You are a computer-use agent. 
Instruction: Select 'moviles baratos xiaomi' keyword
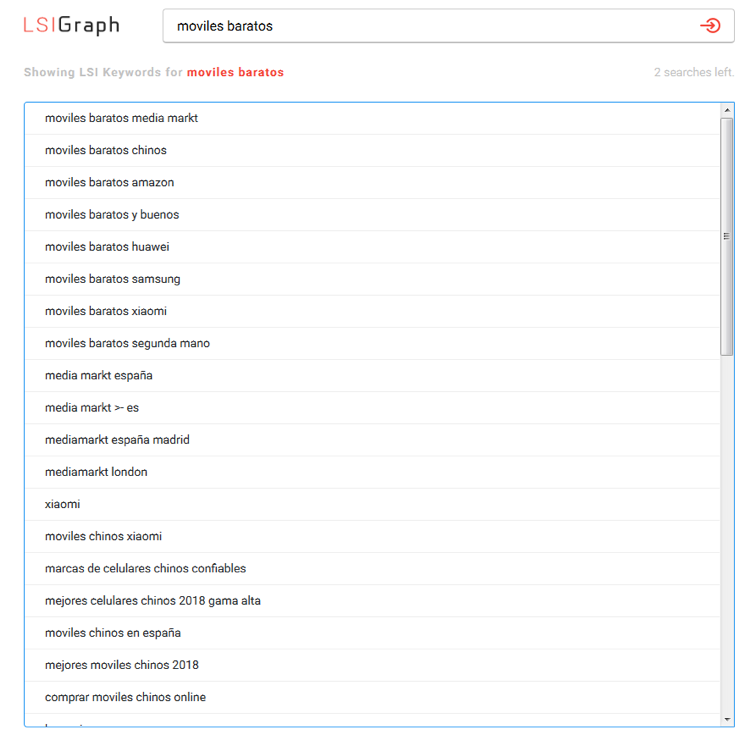(373, 311)
